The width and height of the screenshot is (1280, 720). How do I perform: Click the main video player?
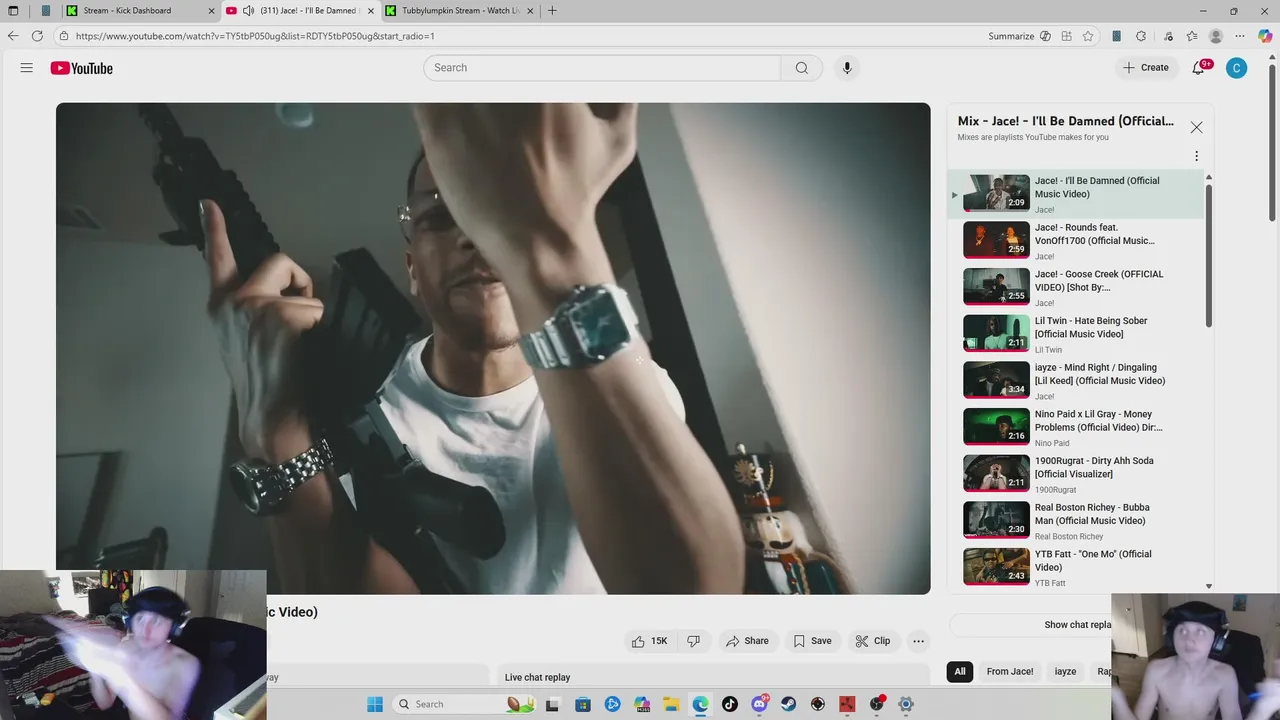coord(493,348)
